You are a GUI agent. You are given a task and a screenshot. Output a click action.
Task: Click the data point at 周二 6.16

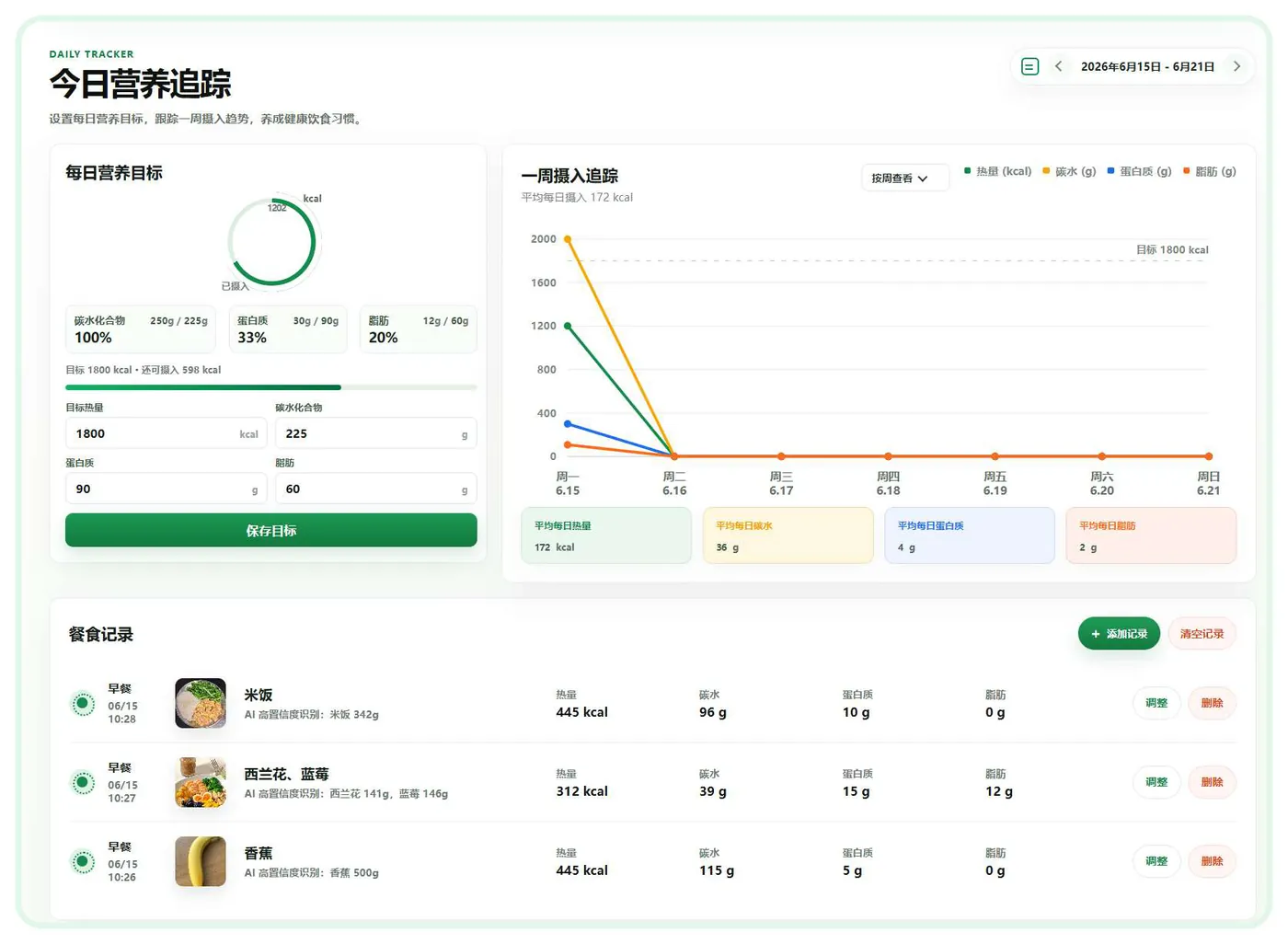674,456
